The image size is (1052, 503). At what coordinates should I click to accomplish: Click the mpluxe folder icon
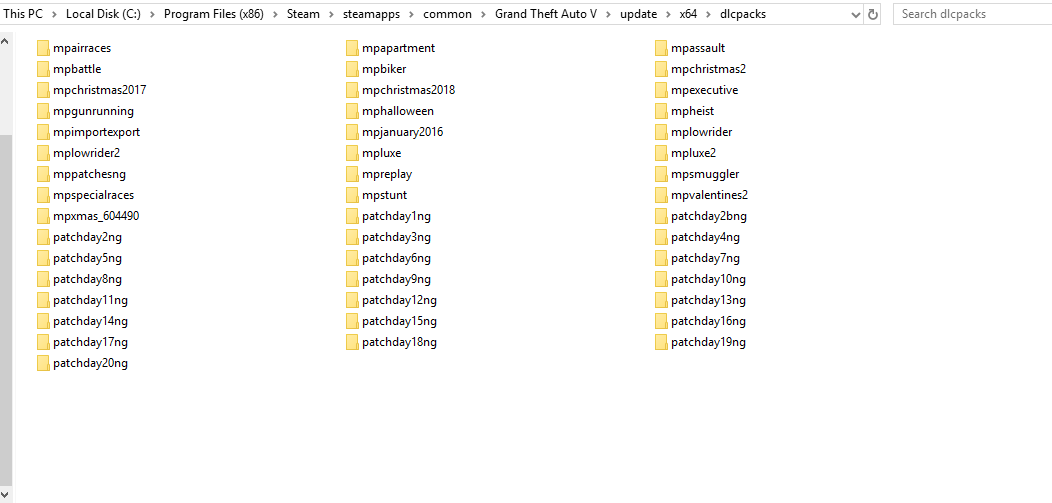tap(352, 153)
